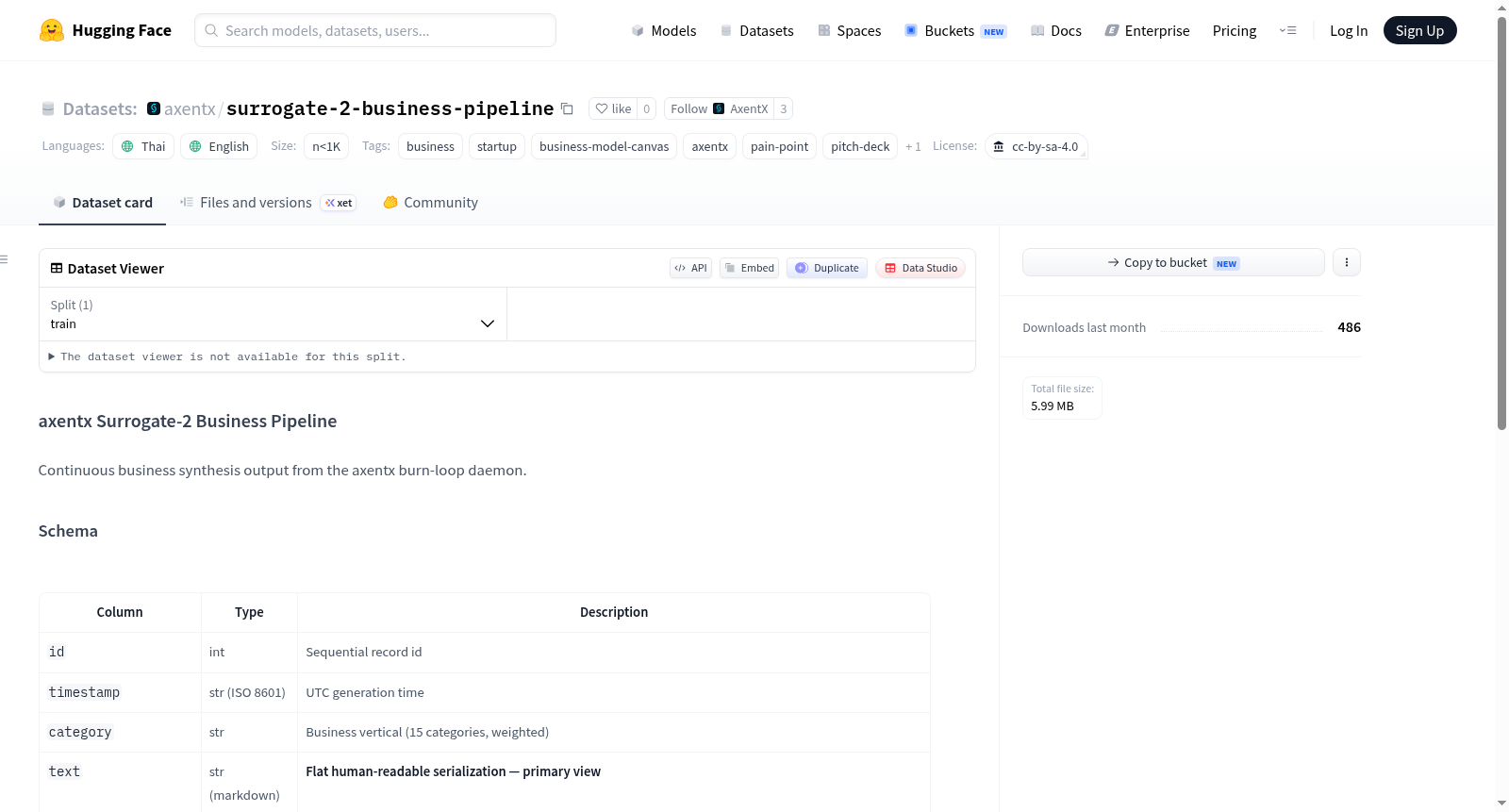Screen dimensions: 1509x812
Task: Click the startup tag
Action: [x=497, y=146]
